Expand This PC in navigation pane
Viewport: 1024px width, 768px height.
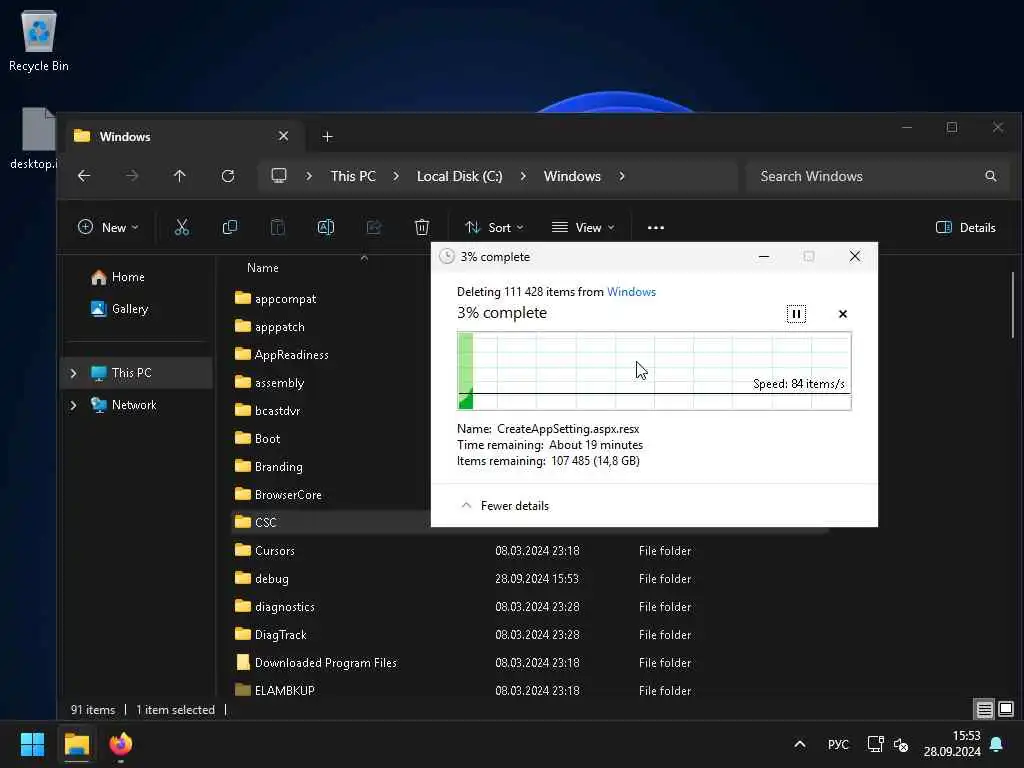[73, 373]
